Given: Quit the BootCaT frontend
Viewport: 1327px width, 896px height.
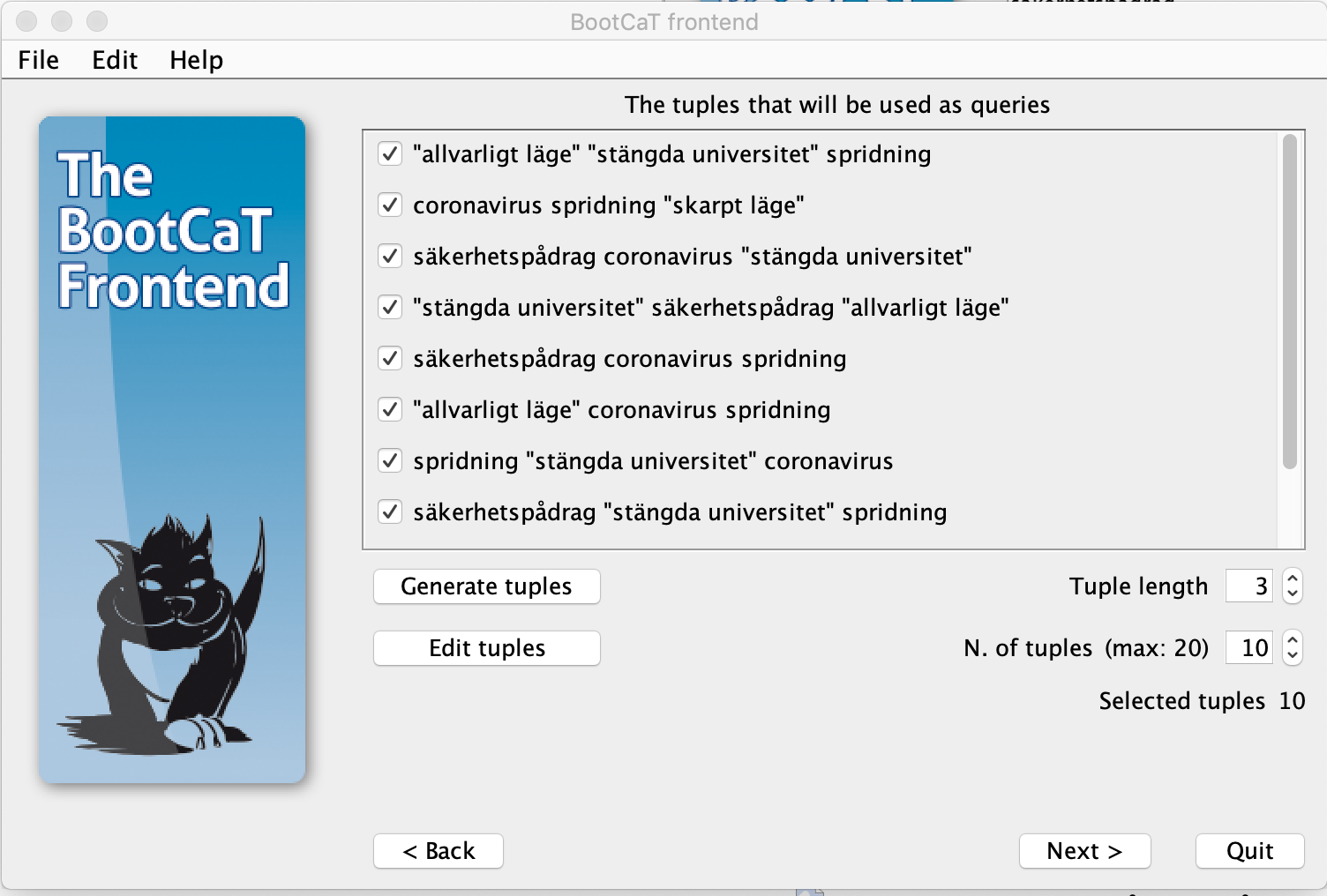Looking at the screenshot, I should tap(1250, 851).
